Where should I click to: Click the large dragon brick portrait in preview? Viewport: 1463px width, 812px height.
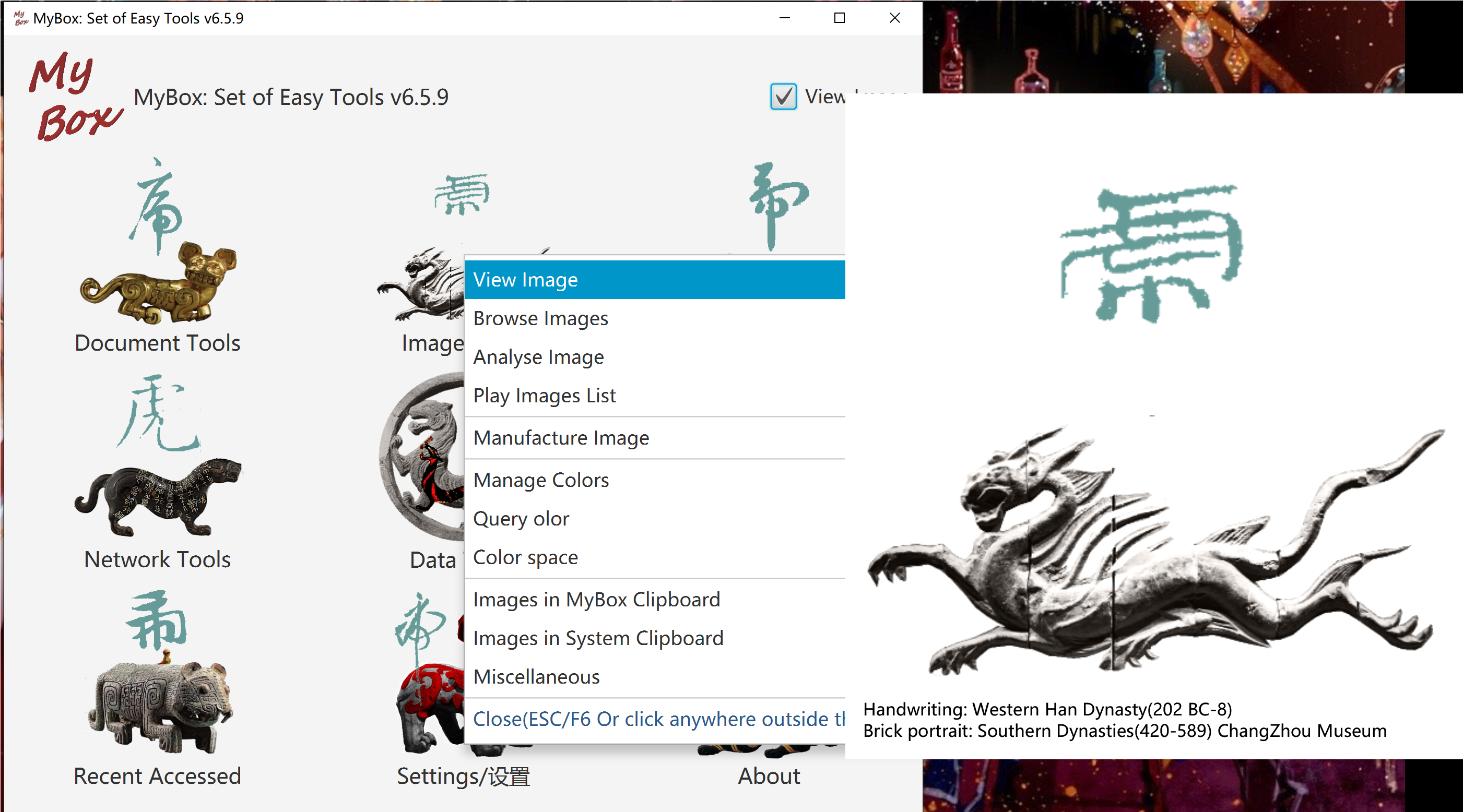[1155, 551]
